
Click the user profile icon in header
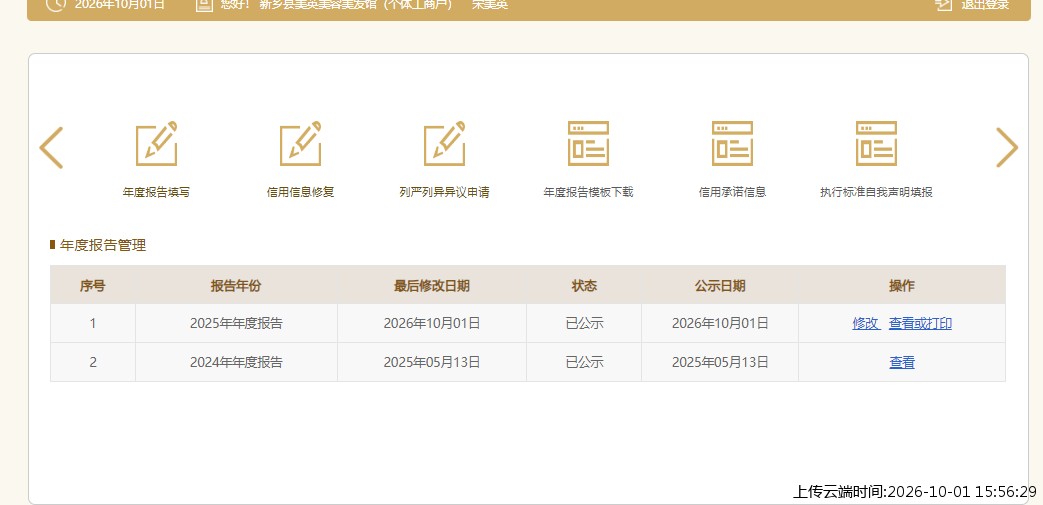coord(204,5)
